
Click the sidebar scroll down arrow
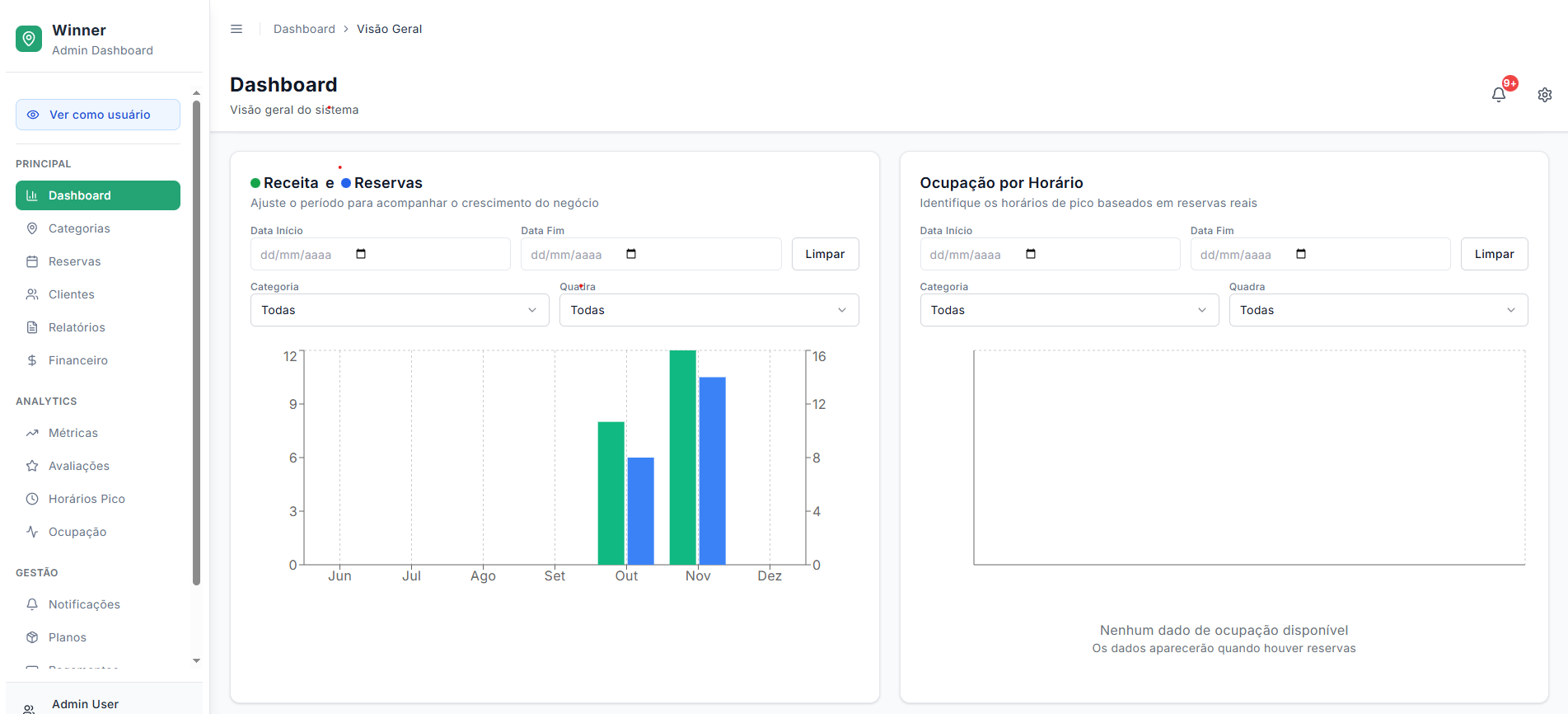coord(196,660)
